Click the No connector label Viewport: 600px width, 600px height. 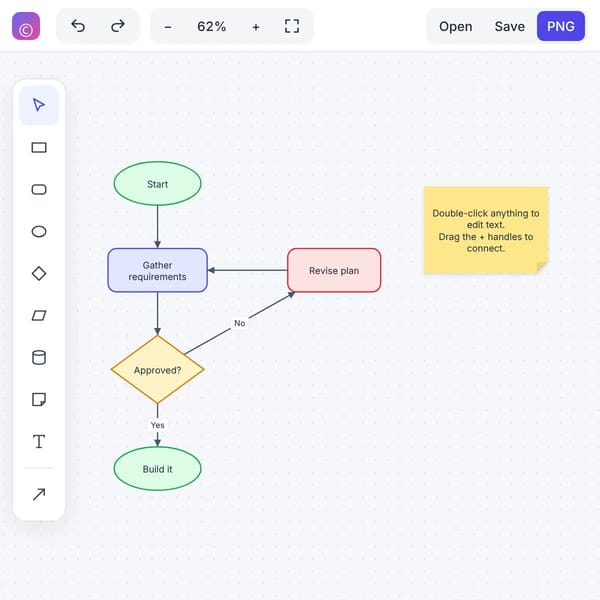pos(240,323)
